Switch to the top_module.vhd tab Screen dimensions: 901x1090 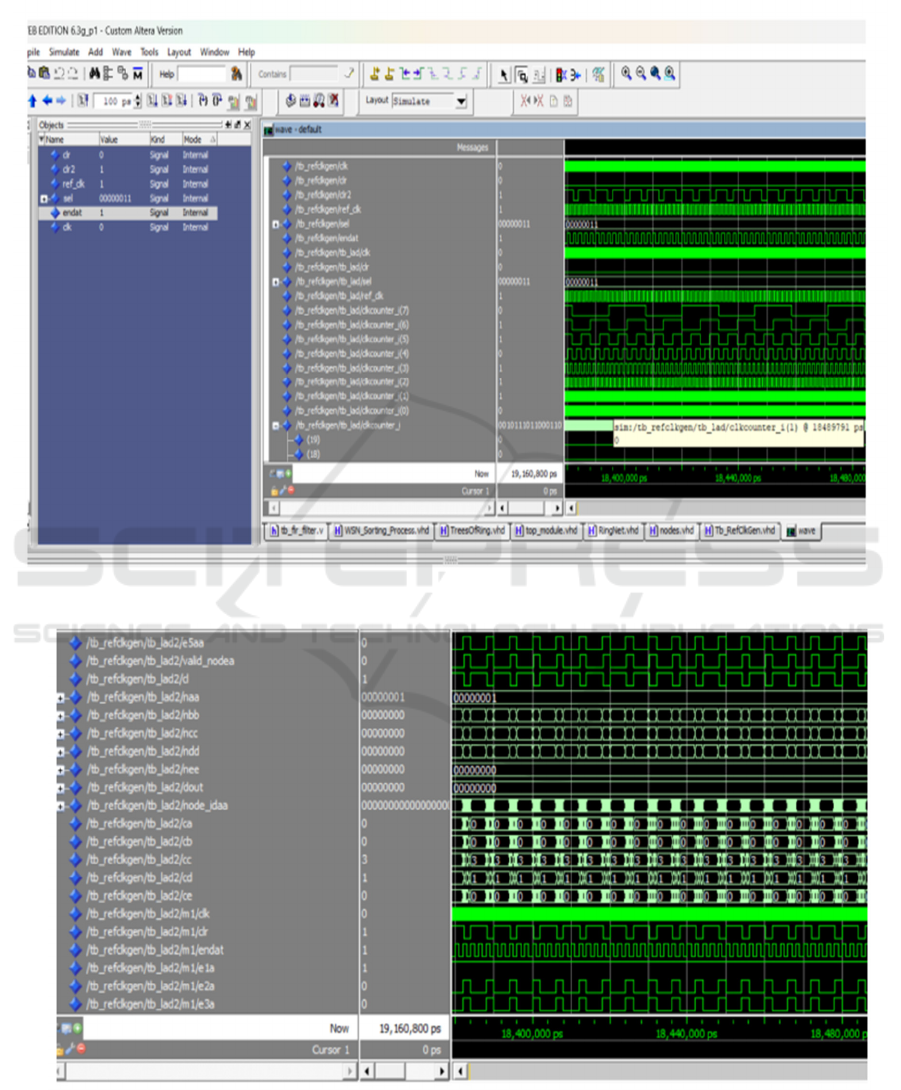[546, 530]
